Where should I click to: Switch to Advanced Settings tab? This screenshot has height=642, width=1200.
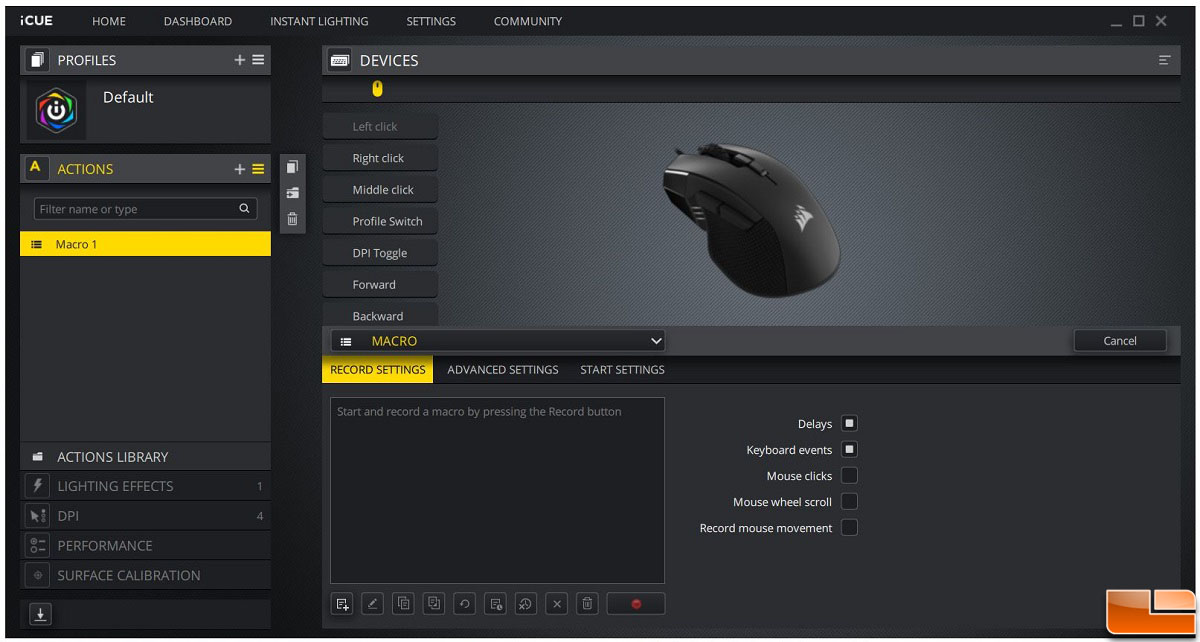tap(503, 369)
